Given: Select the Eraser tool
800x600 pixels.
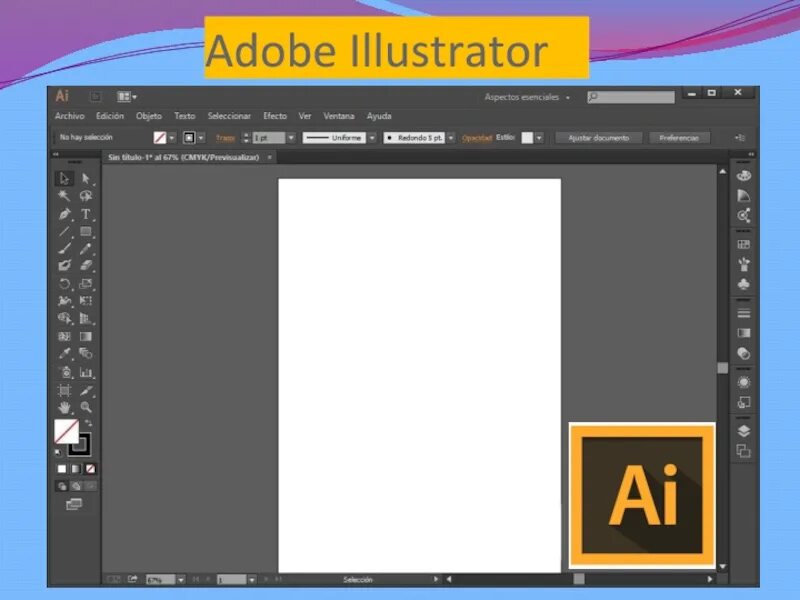Looking at the screenshot, I should click(86, 265).
